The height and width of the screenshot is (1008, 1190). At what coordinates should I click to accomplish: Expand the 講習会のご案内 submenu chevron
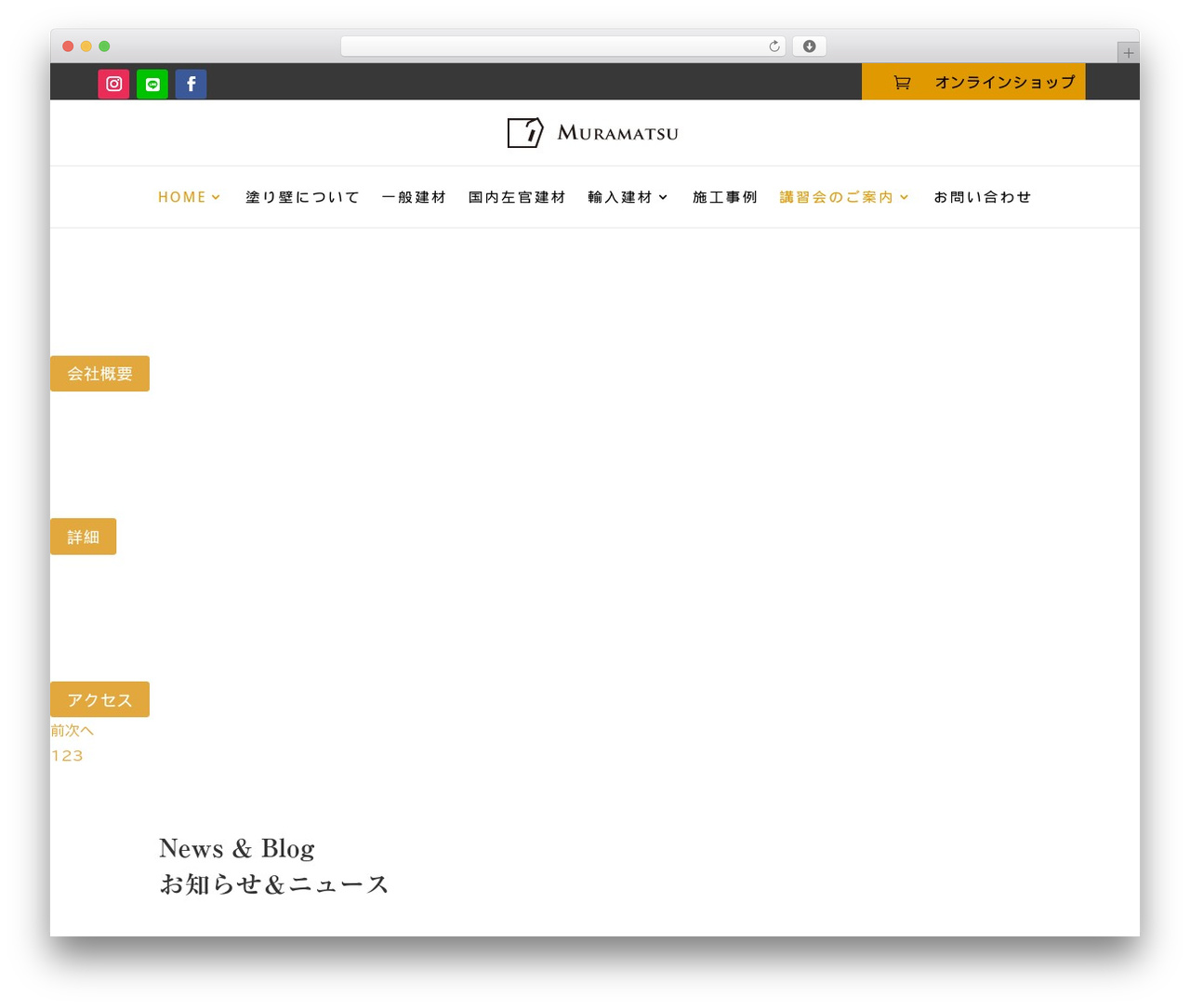[904, 197]
